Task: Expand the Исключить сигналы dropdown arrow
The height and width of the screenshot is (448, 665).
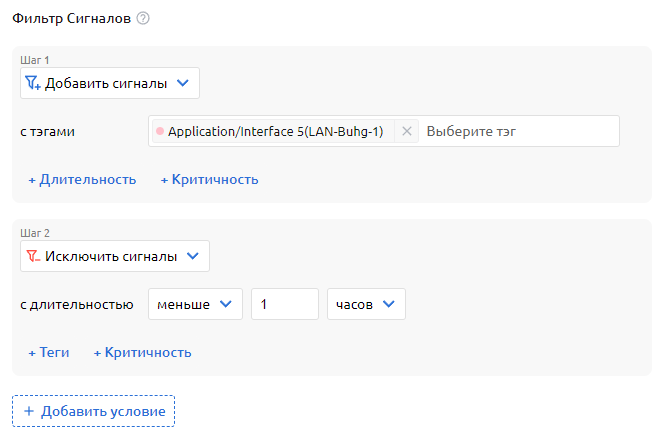Action: [x=192, y=256]
